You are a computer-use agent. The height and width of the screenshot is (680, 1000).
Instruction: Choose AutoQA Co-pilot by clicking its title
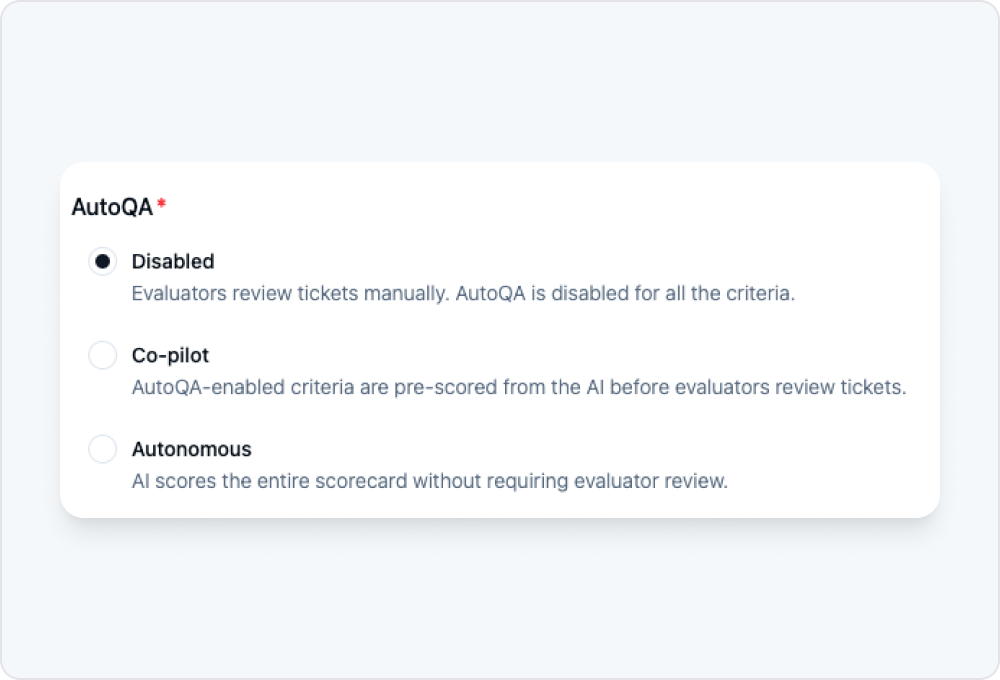pos(170,355)
